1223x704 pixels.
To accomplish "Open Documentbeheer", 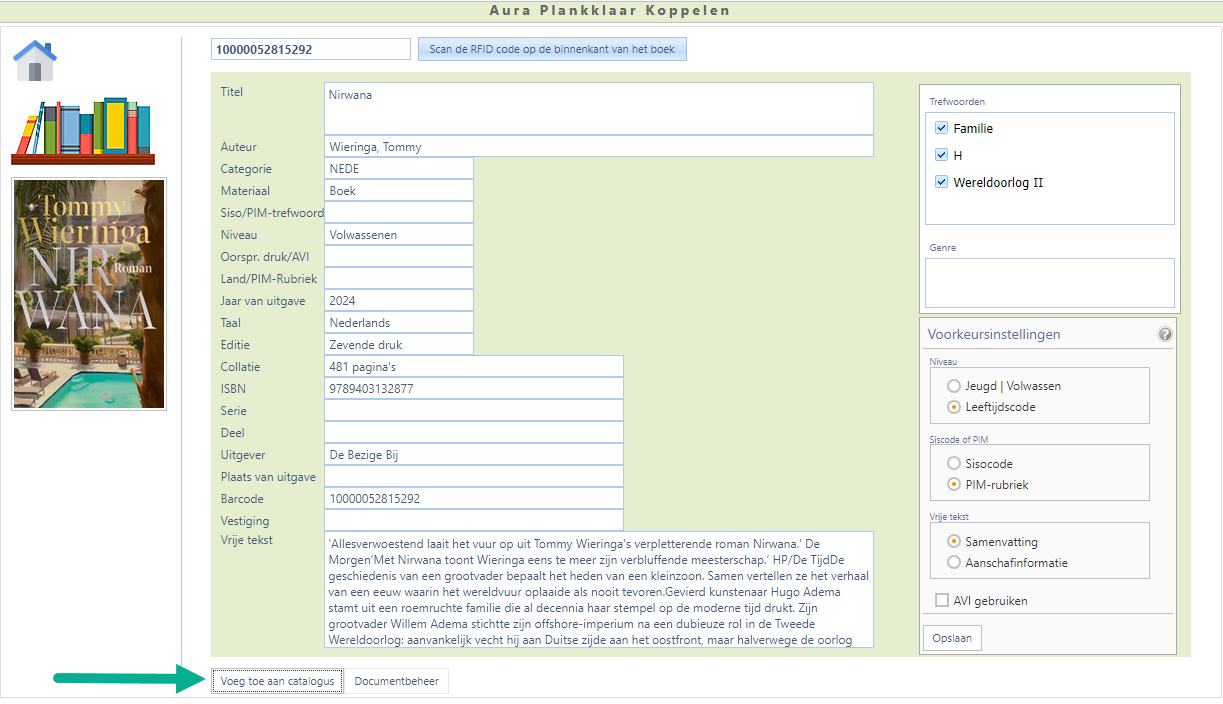I will pyautogui.click(x=397, y=681).
